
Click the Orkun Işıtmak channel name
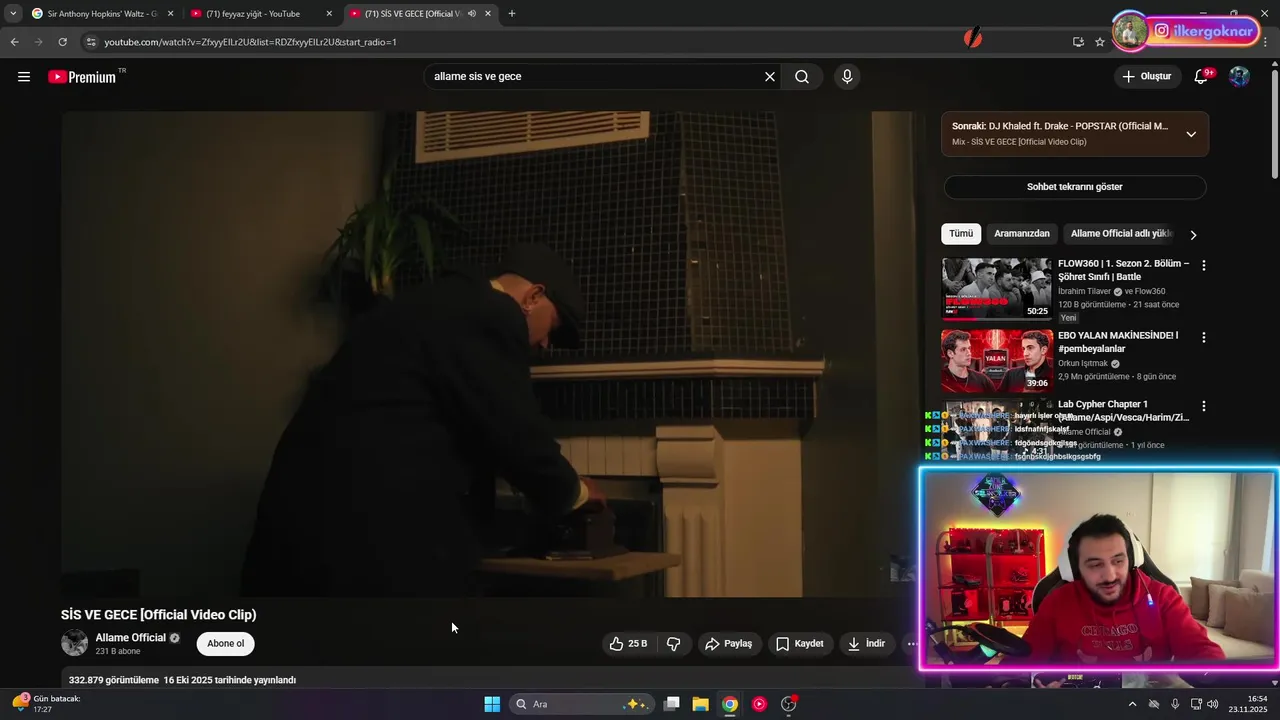coord(1083,363)
